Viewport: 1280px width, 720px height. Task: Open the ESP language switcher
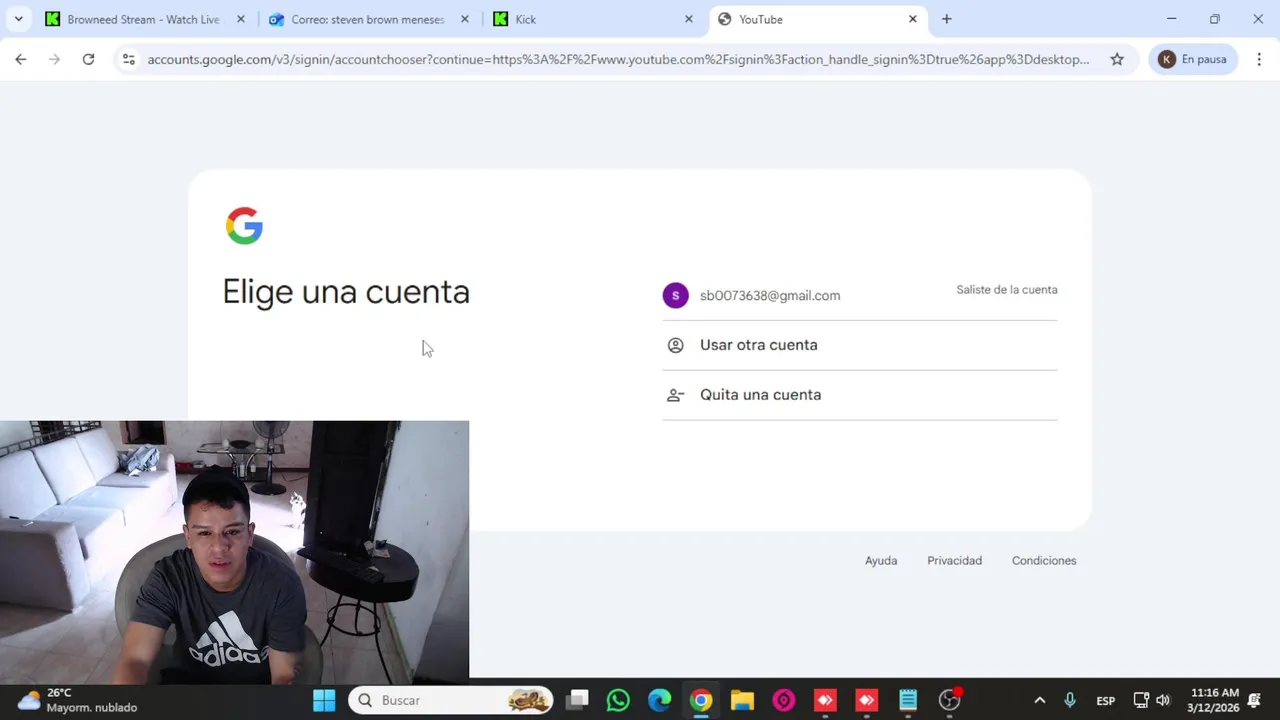[1106, 700]
